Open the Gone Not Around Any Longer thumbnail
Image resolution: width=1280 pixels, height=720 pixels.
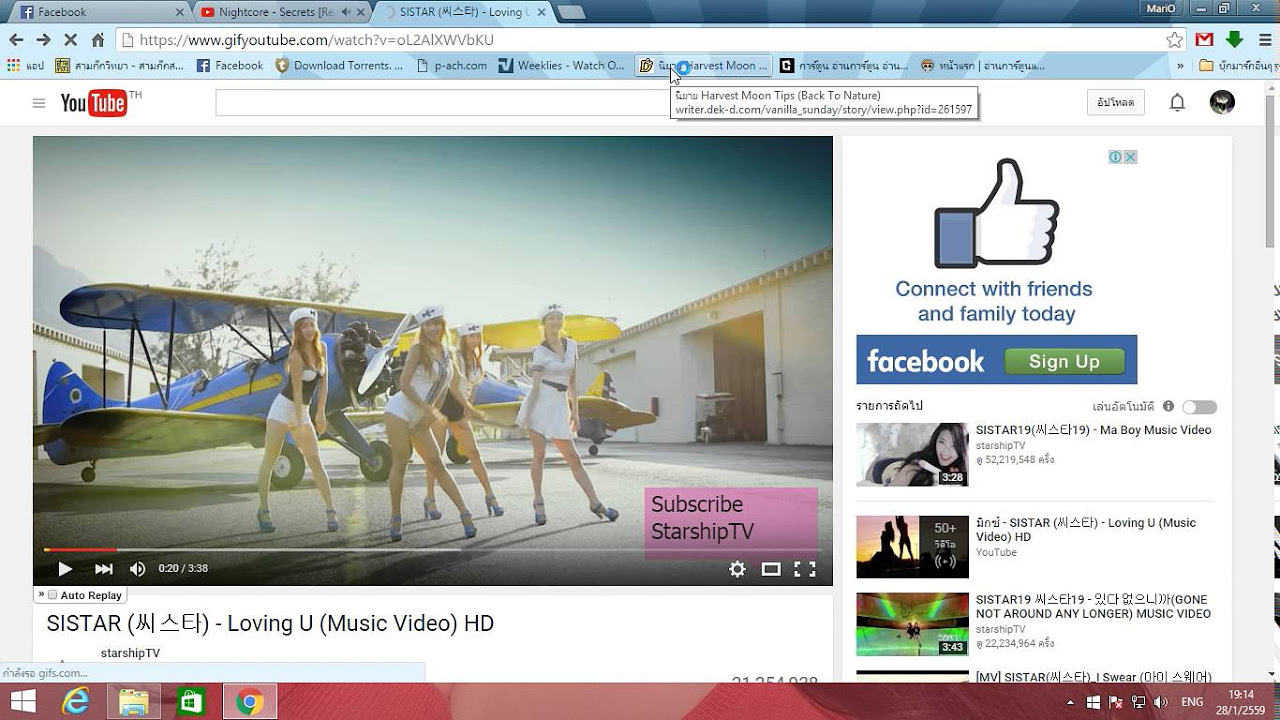[x=912, y=625]
